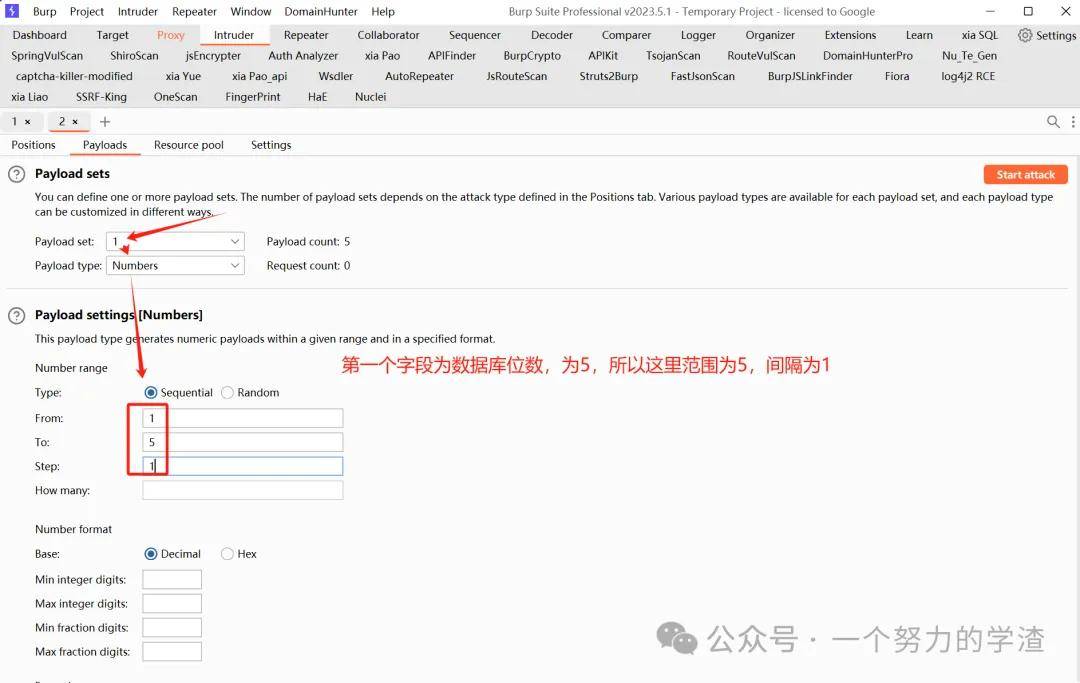
Task: Open the Intruder menu
Action: (138, 12)
